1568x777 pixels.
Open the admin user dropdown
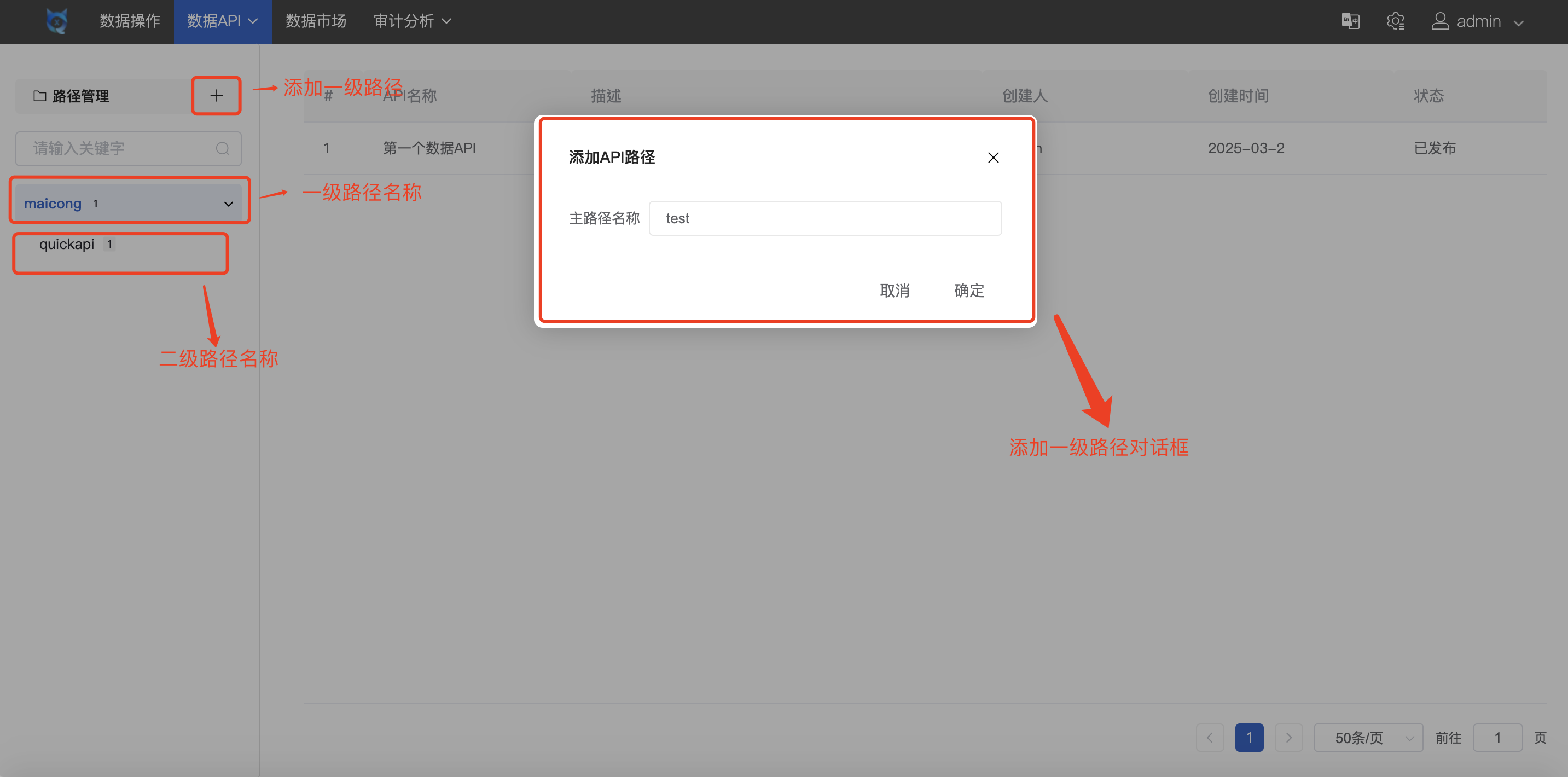(x=1477, y=21)
